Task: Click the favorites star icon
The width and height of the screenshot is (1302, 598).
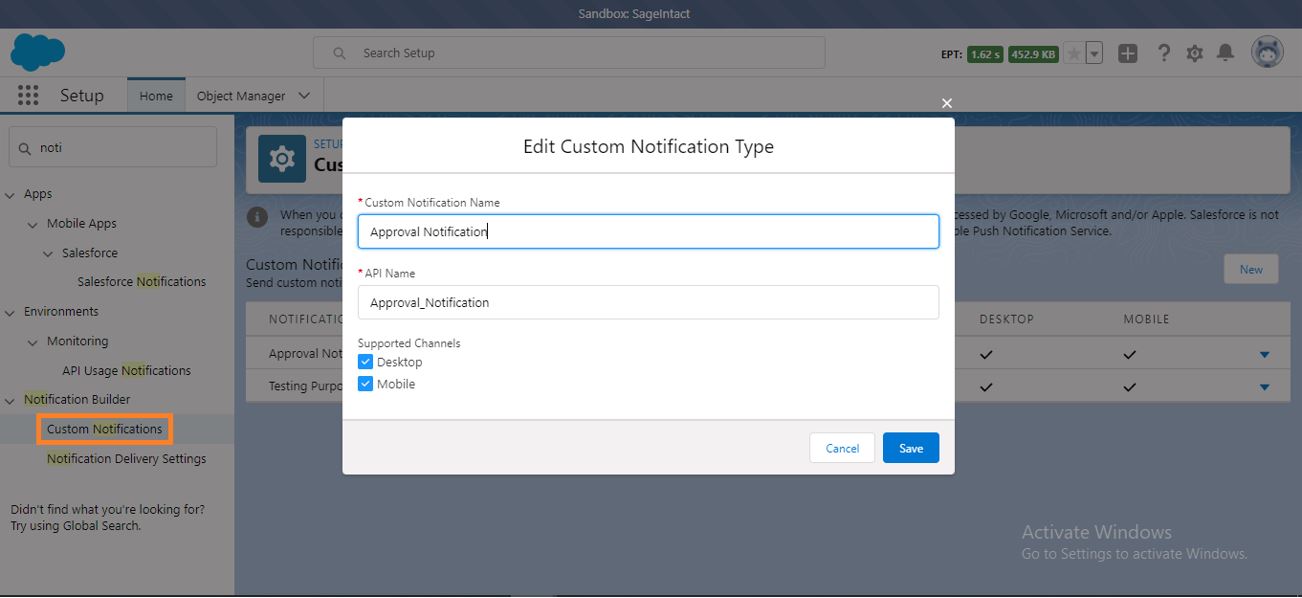Action: 1074,54
